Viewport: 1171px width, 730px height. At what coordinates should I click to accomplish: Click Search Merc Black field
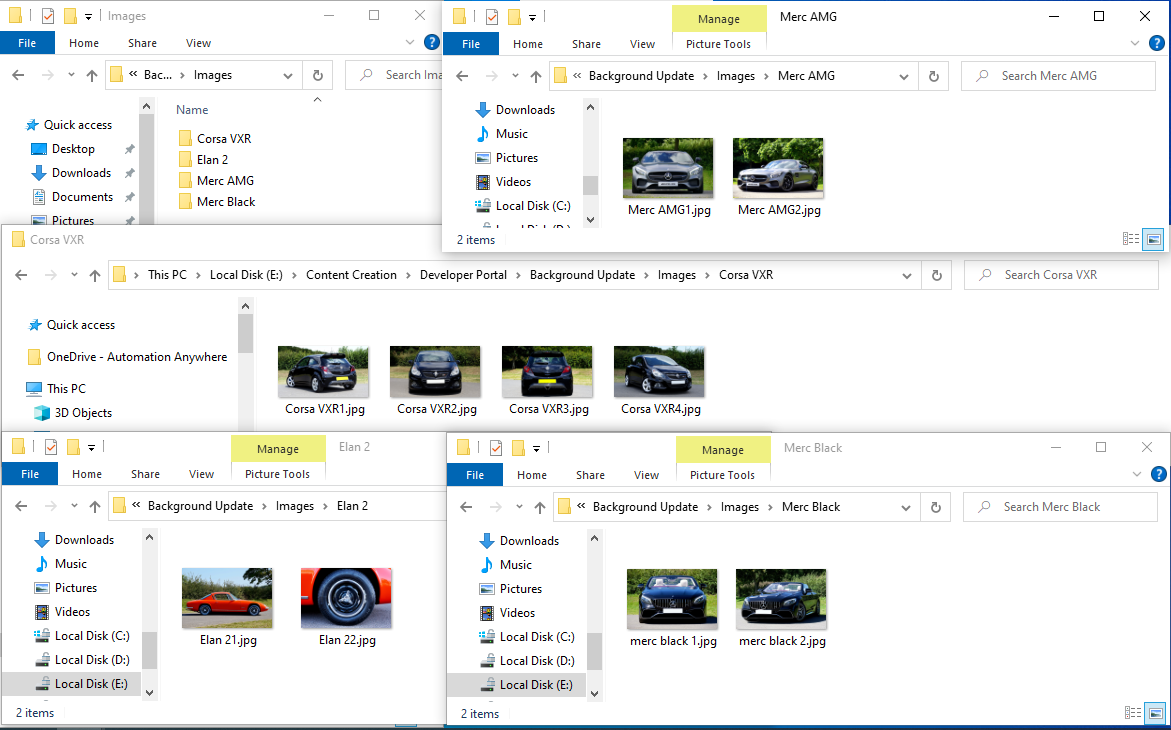pos(1060,507)
